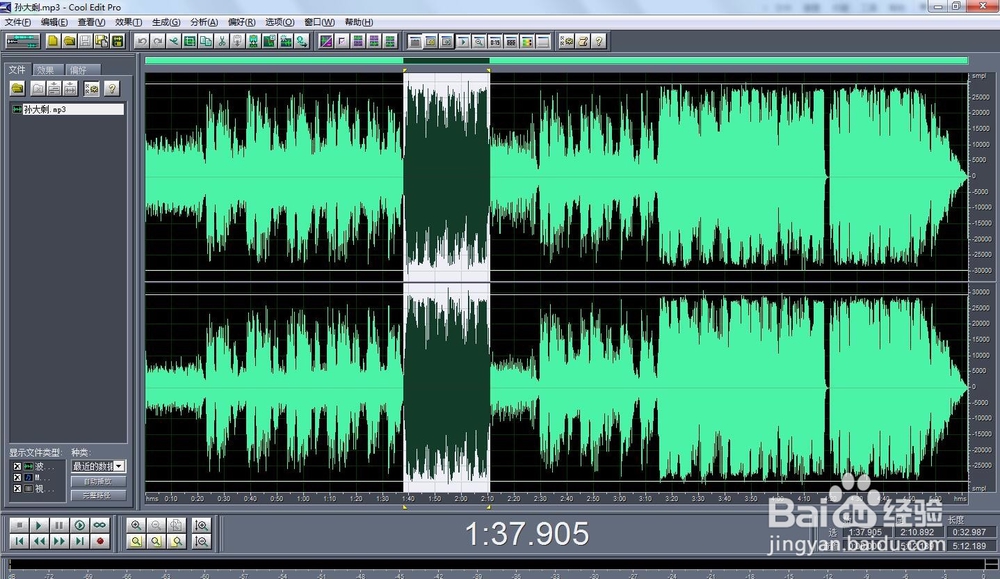
Task: Click the top yellow selection end marker
Action: (489, 70)
